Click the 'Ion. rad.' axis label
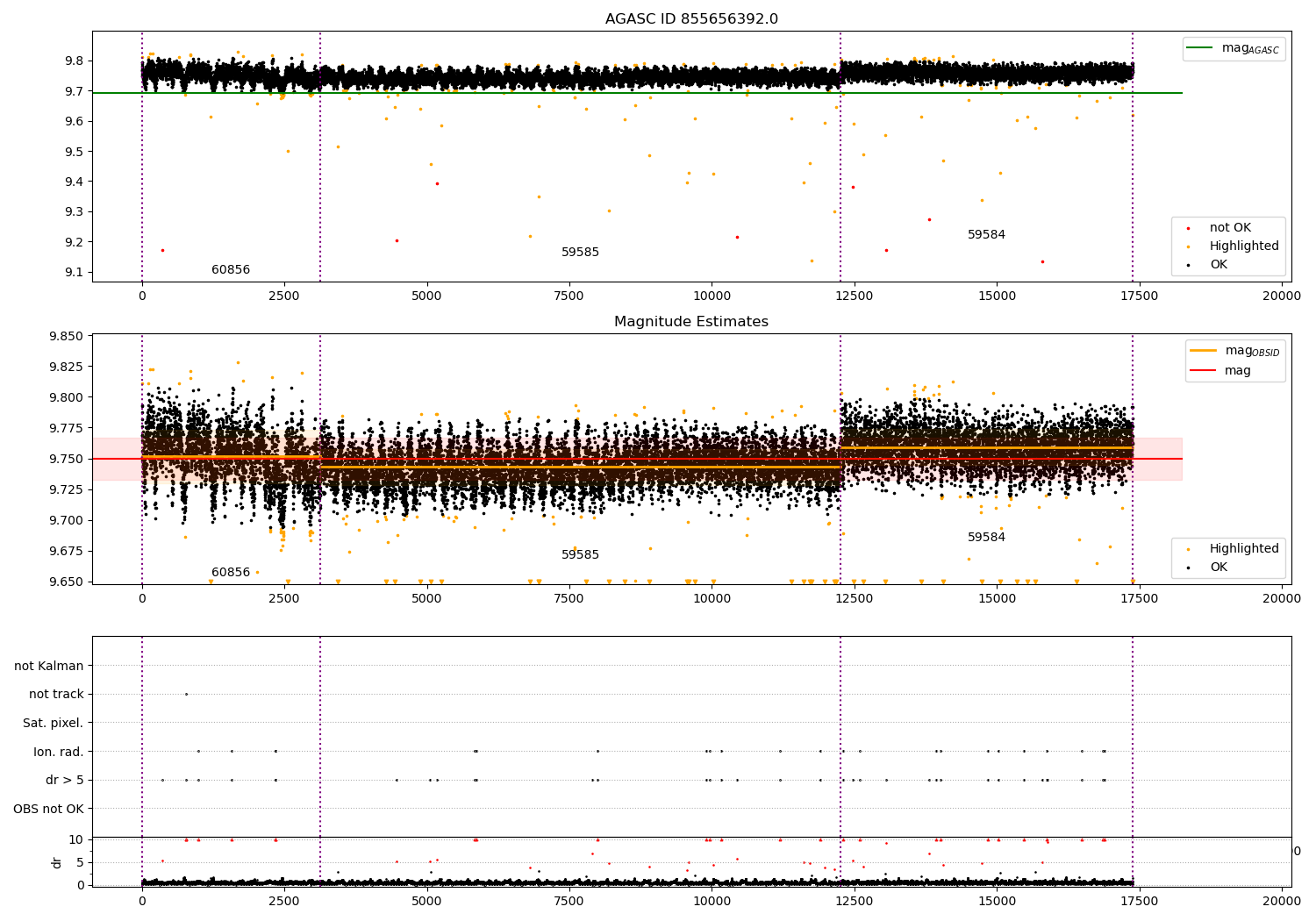 [x=59, y=752]
